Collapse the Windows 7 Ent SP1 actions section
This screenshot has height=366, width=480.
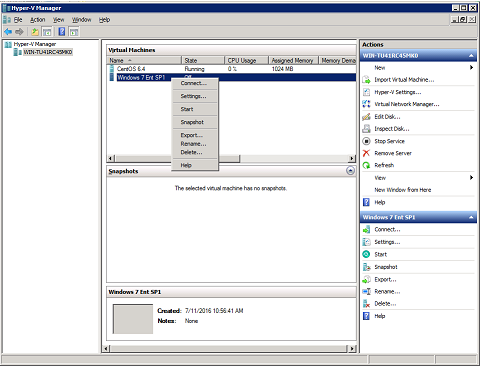coord(471,217)
